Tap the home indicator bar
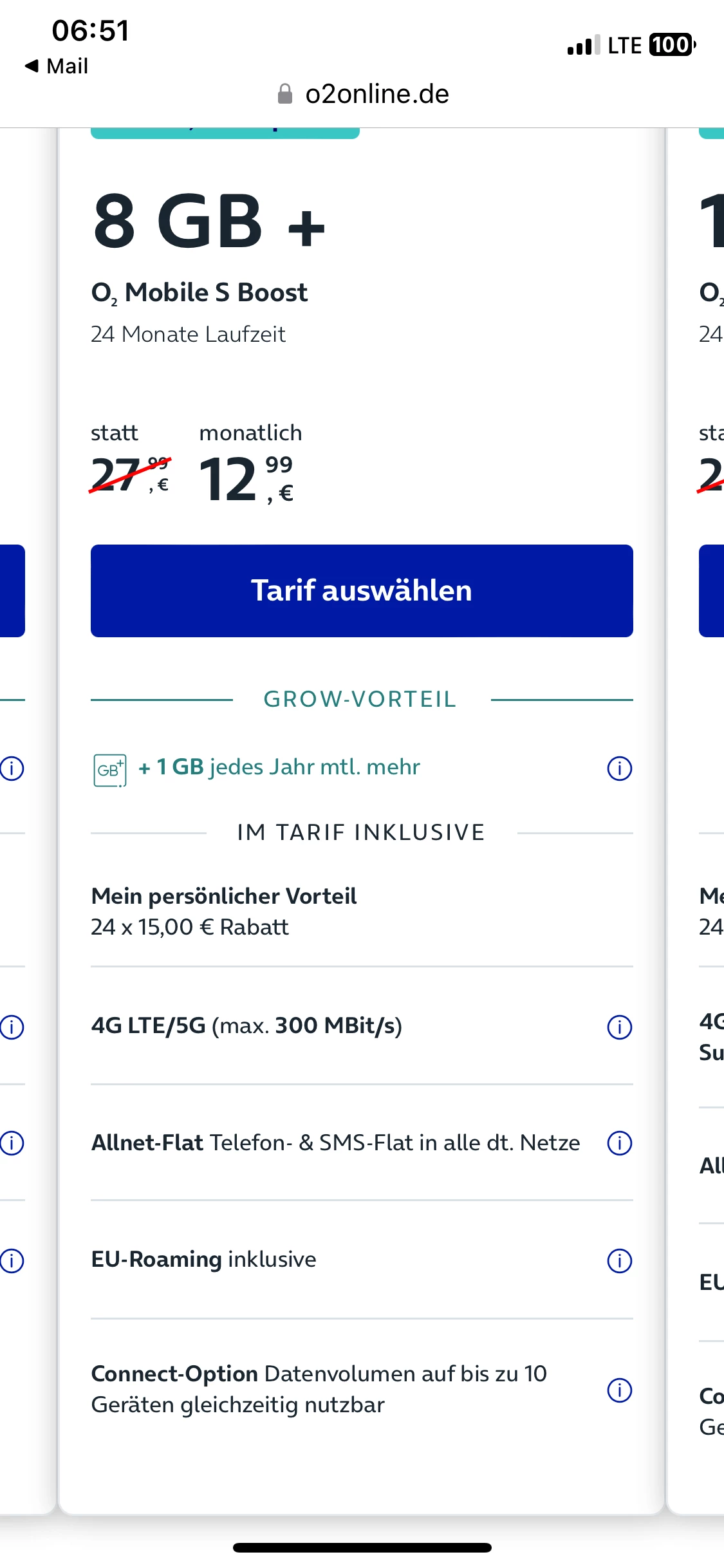Image resolution: width=724 pixels, height=1568 pixels. 362,1547
